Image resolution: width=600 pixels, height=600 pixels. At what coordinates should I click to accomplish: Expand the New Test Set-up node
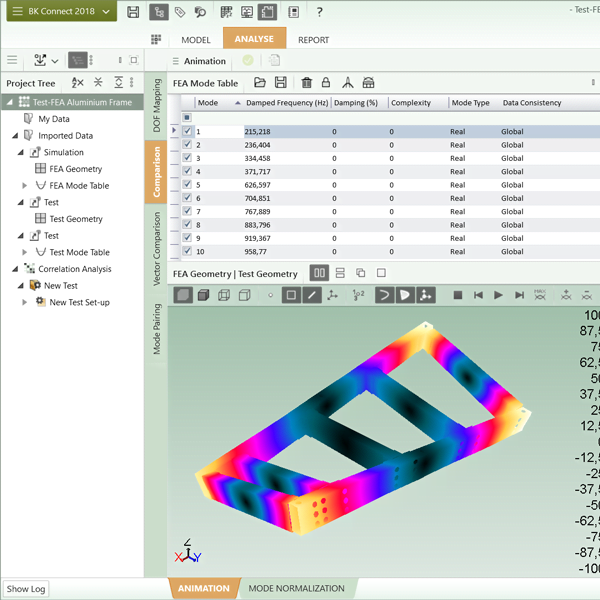pos(26,302)
